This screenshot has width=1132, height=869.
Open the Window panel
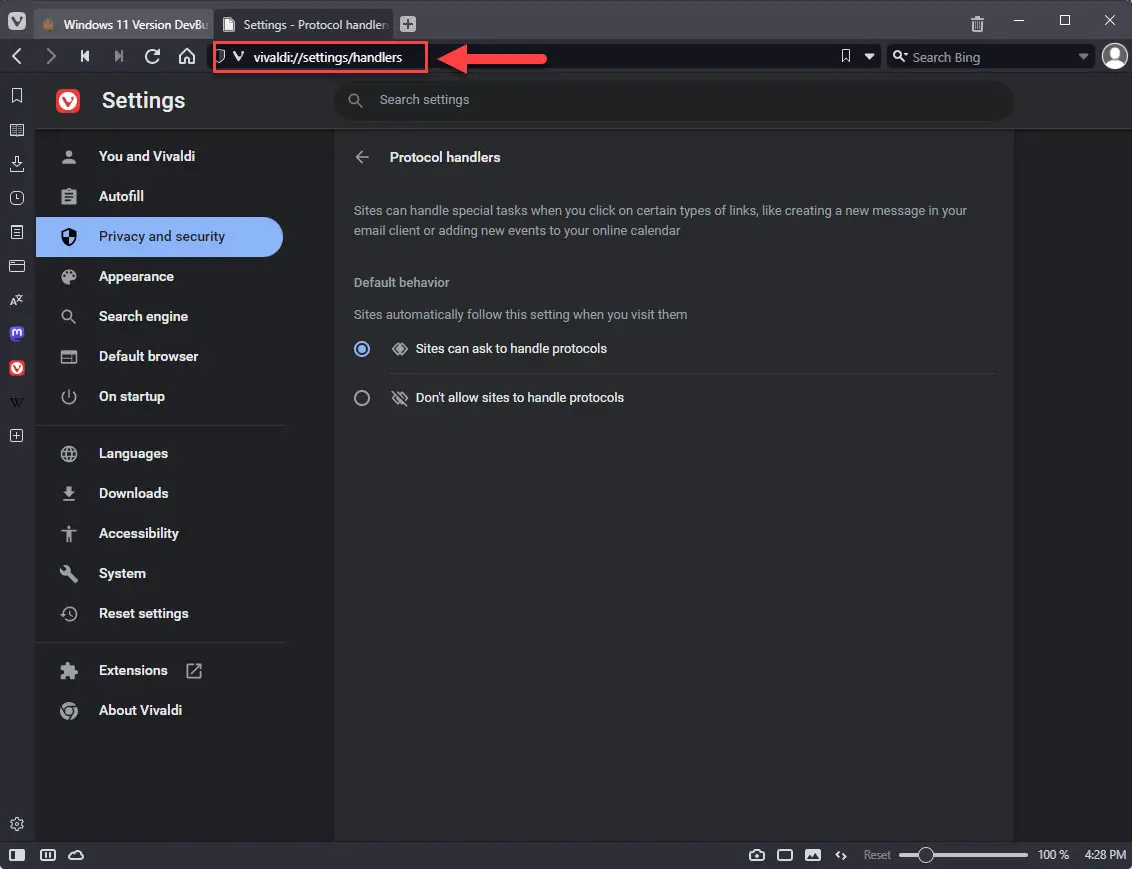(17, 266)
